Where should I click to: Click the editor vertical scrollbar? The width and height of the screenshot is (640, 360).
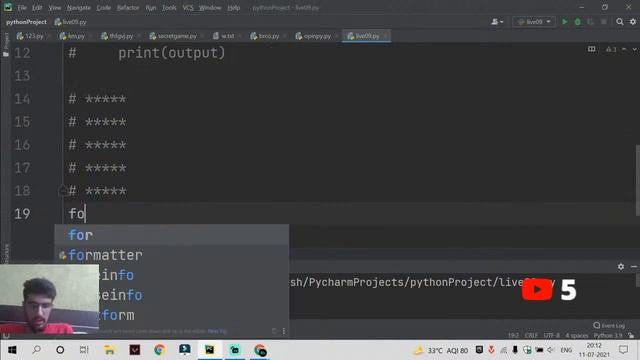(638, 180)
